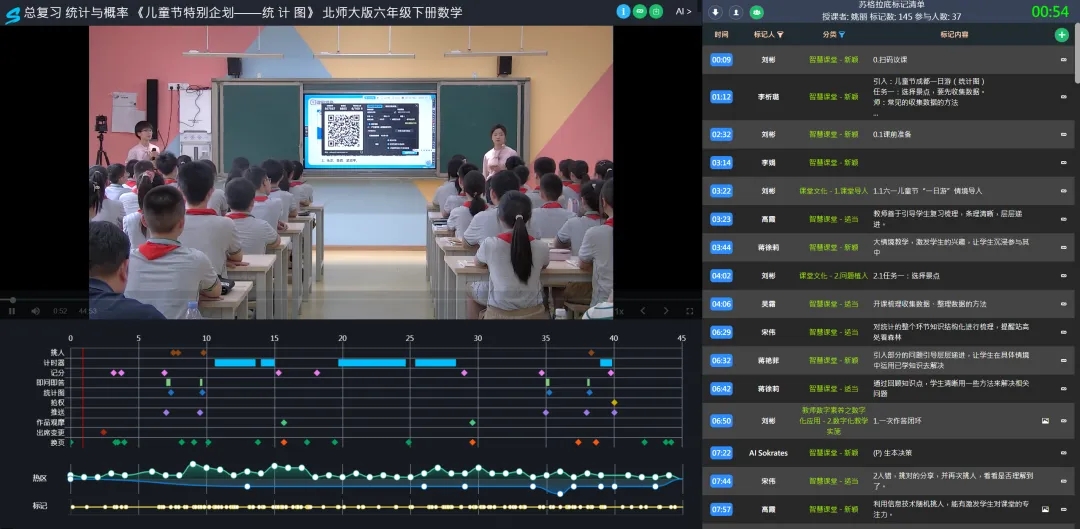The image size is (1080, 529).
Task: Enter fullscreen mode on the video player
Action: click(689, 311)
